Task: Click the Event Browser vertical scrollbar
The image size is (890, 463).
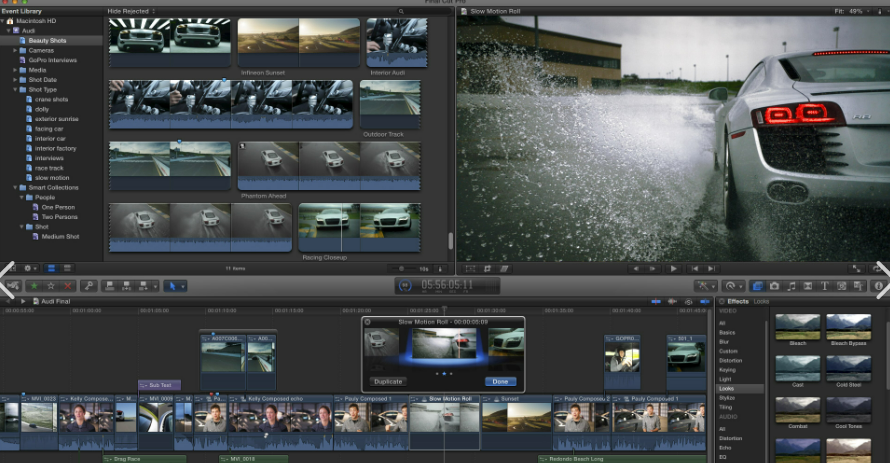Action: (x=451, y=241)
